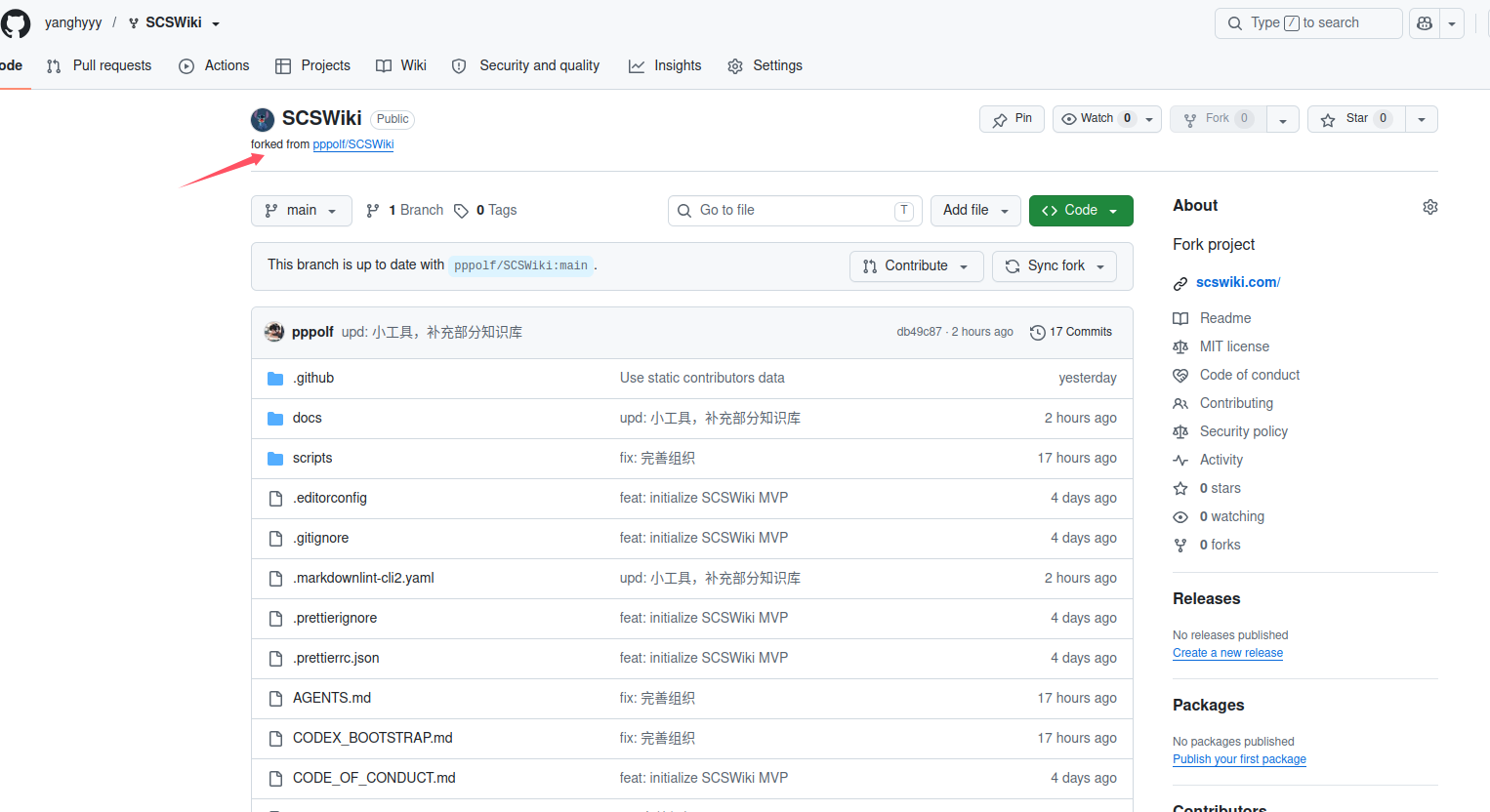The width and height of the screenshot is (1490, 812).
Task: Open the .prettierrc.json file
Action: pyautogui.click(x=336, y=658)
